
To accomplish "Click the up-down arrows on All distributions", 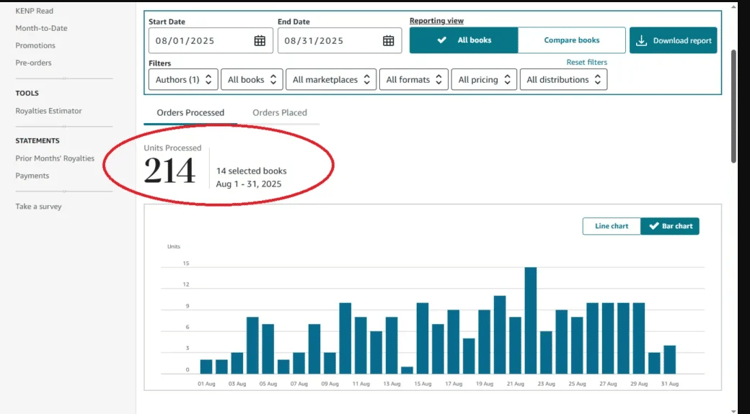I will tap(597, 80).
